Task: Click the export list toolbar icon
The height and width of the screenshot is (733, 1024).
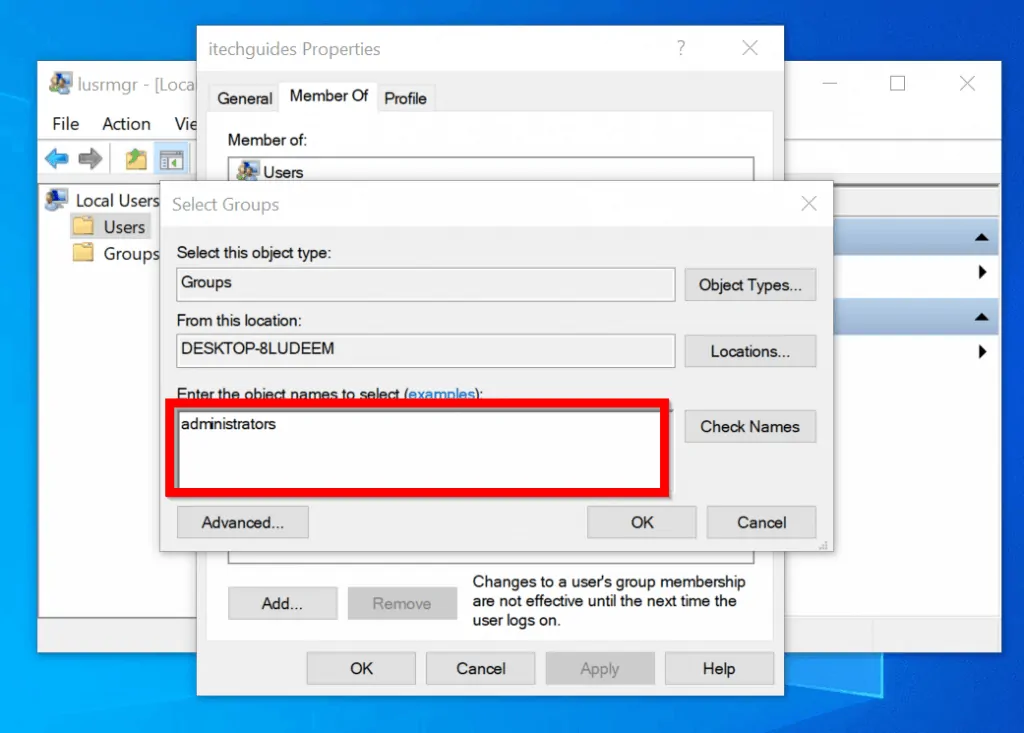Action: pos(134,158)
